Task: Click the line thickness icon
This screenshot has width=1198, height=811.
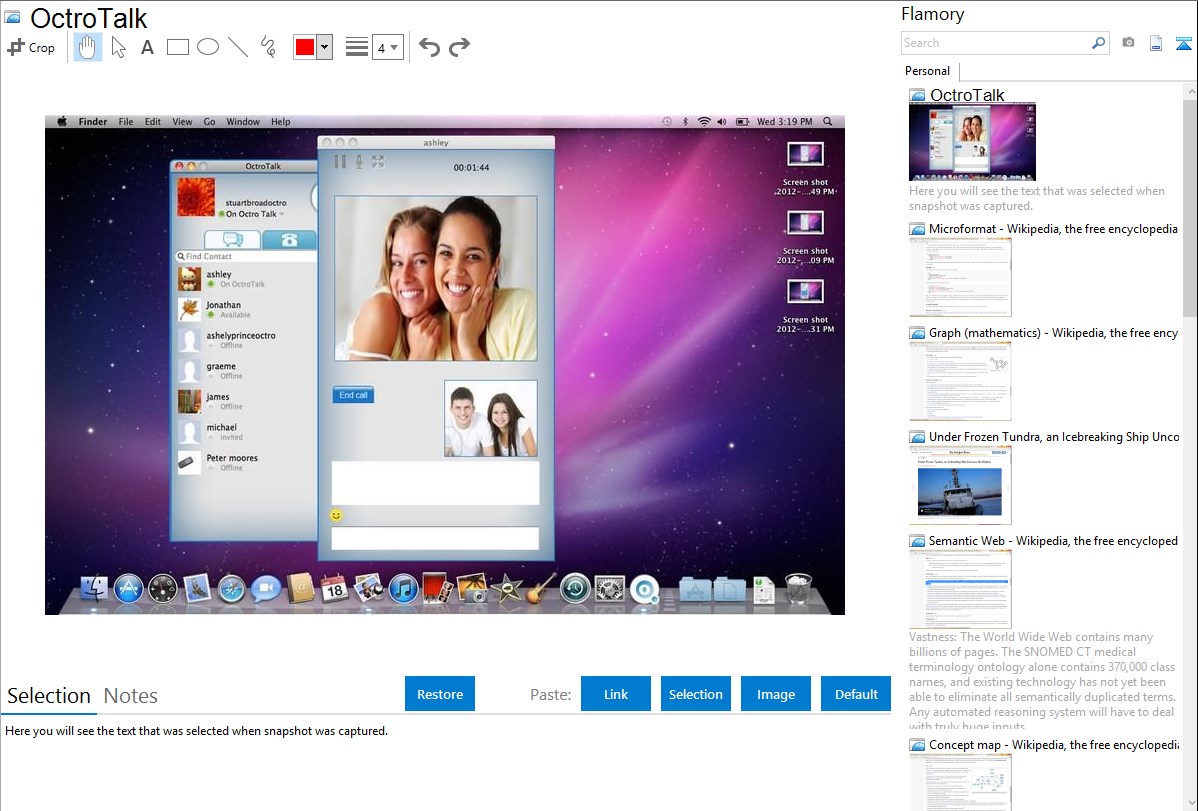Action: [x=356, y=47]
